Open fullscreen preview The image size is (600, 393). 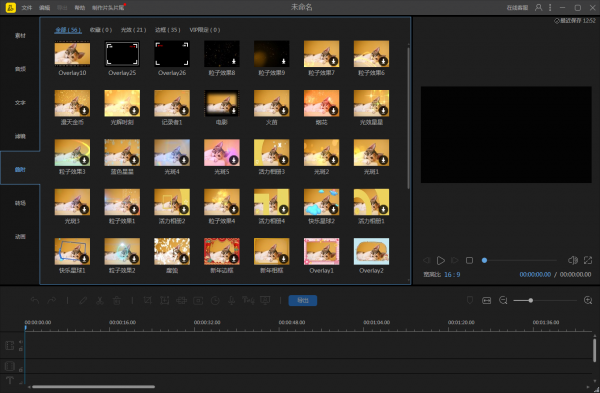(588, 260)
